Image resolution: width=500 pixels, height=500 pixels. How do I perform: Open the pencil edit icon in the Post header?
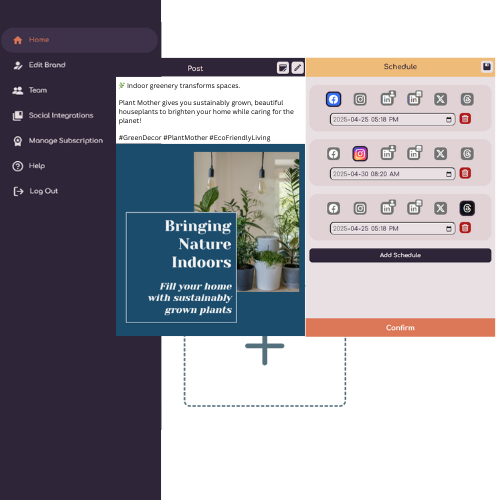pyautogui.click(x=298, y=68)
